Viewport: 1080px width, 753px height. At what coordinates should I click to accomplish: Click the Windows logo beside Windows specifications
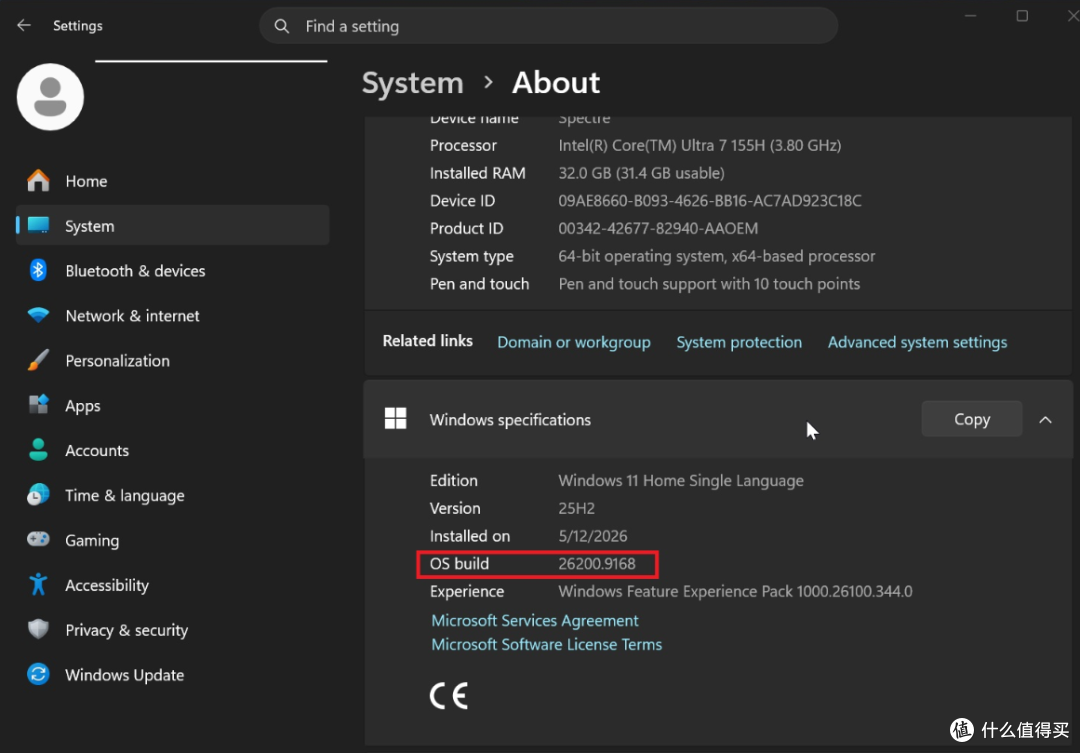pos(395,418)
